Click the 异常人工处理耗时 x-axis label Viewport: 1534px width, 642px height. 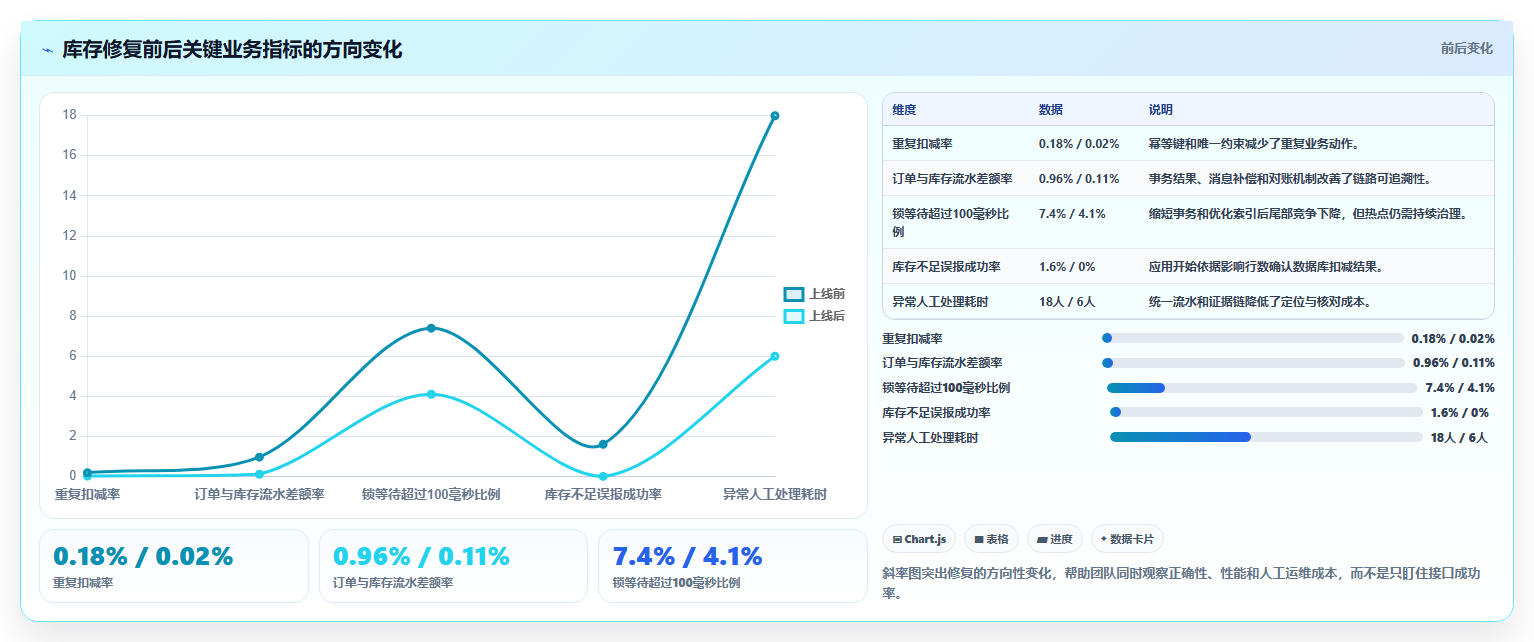point(775,495)
